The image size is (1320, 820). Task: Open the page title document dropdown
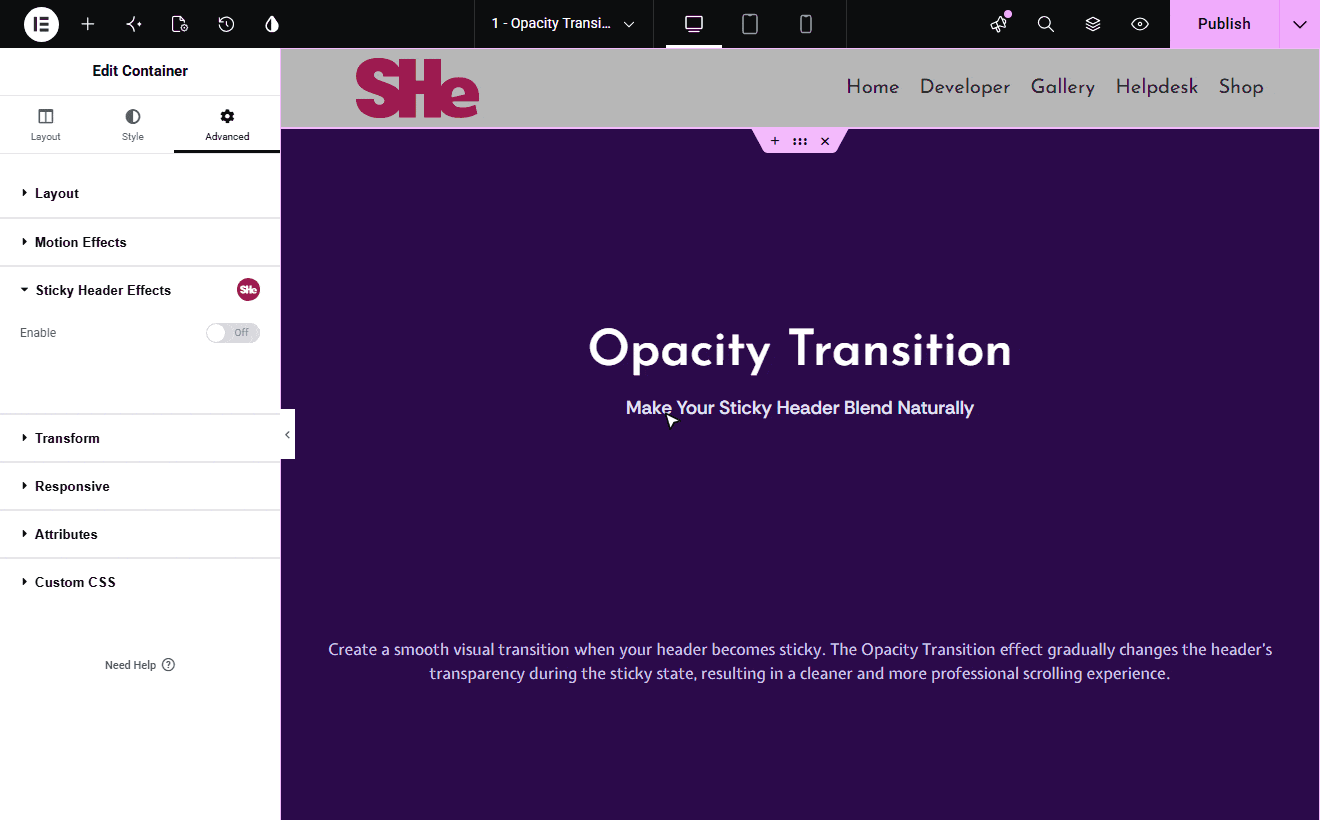pos(563,24)
